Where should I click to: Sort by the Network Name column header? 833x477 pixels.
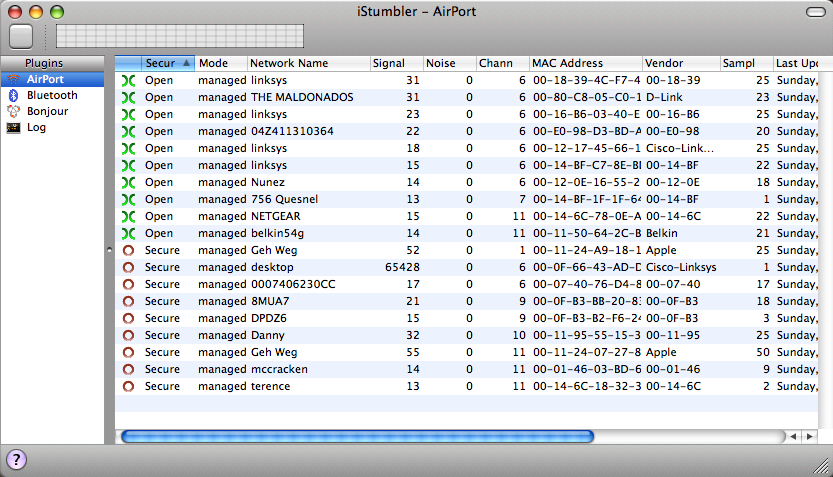(x=308, y=63)
